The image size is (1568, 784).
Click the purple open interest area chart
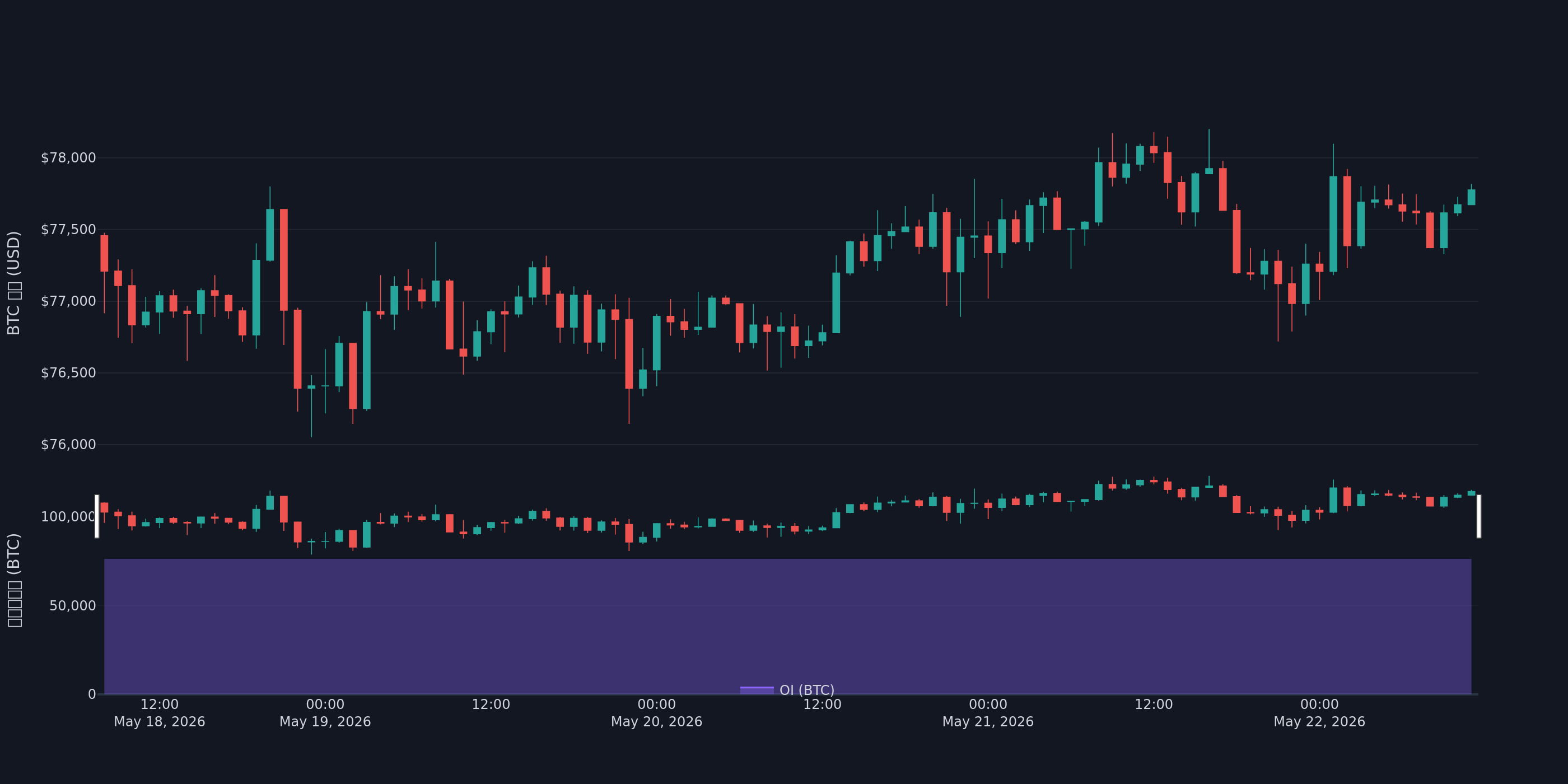[x=788, y=626]
